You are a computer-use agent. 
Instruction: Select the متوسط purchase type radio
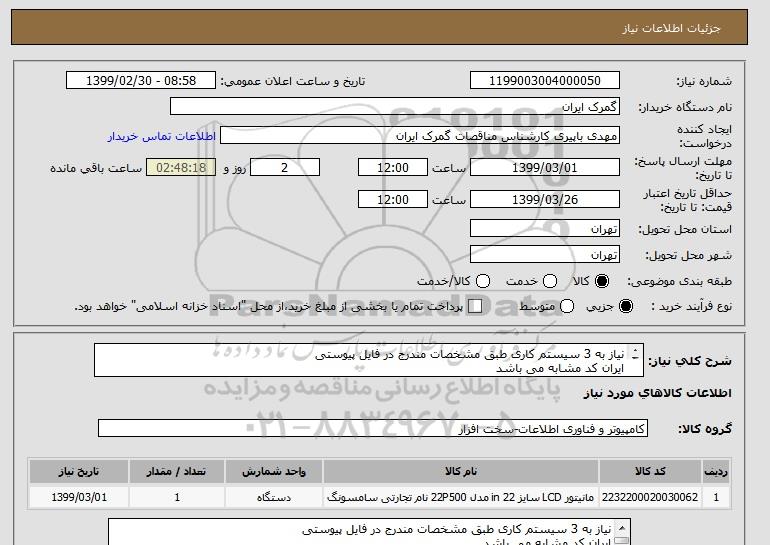click(x=567, y=306)
